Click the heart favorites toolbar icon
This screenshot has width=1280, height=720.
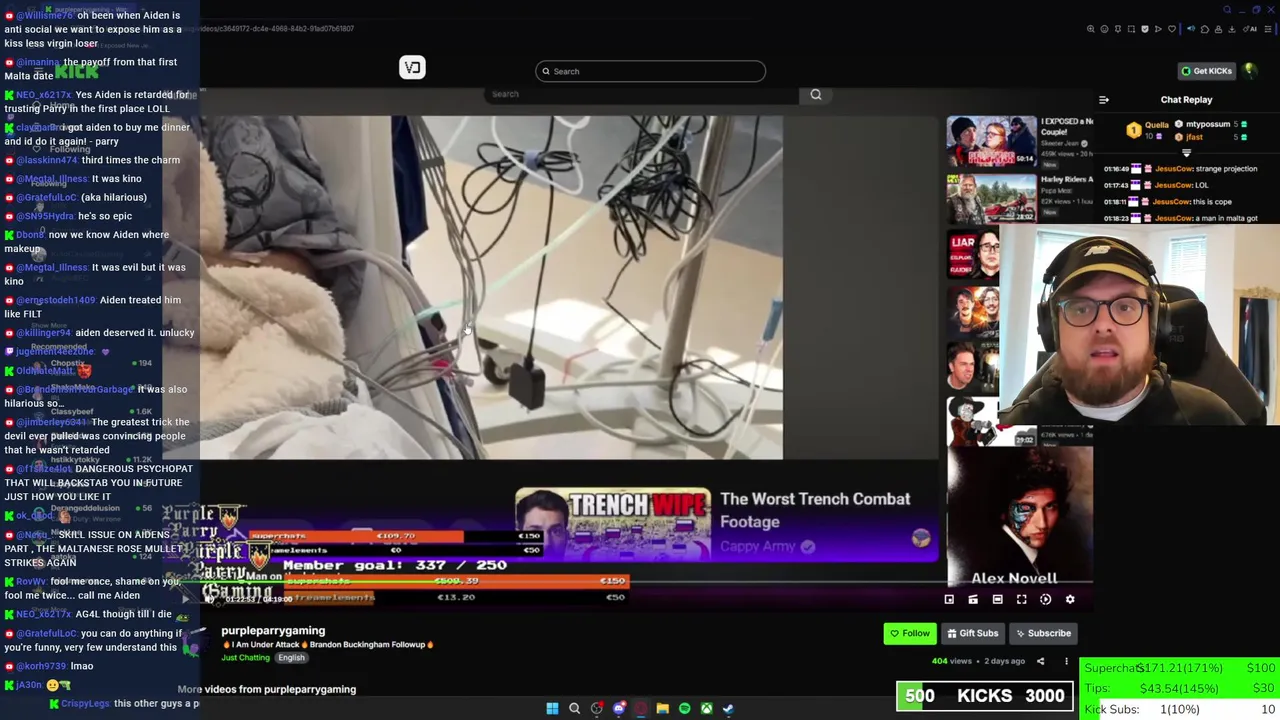(x=1172, y=29)
